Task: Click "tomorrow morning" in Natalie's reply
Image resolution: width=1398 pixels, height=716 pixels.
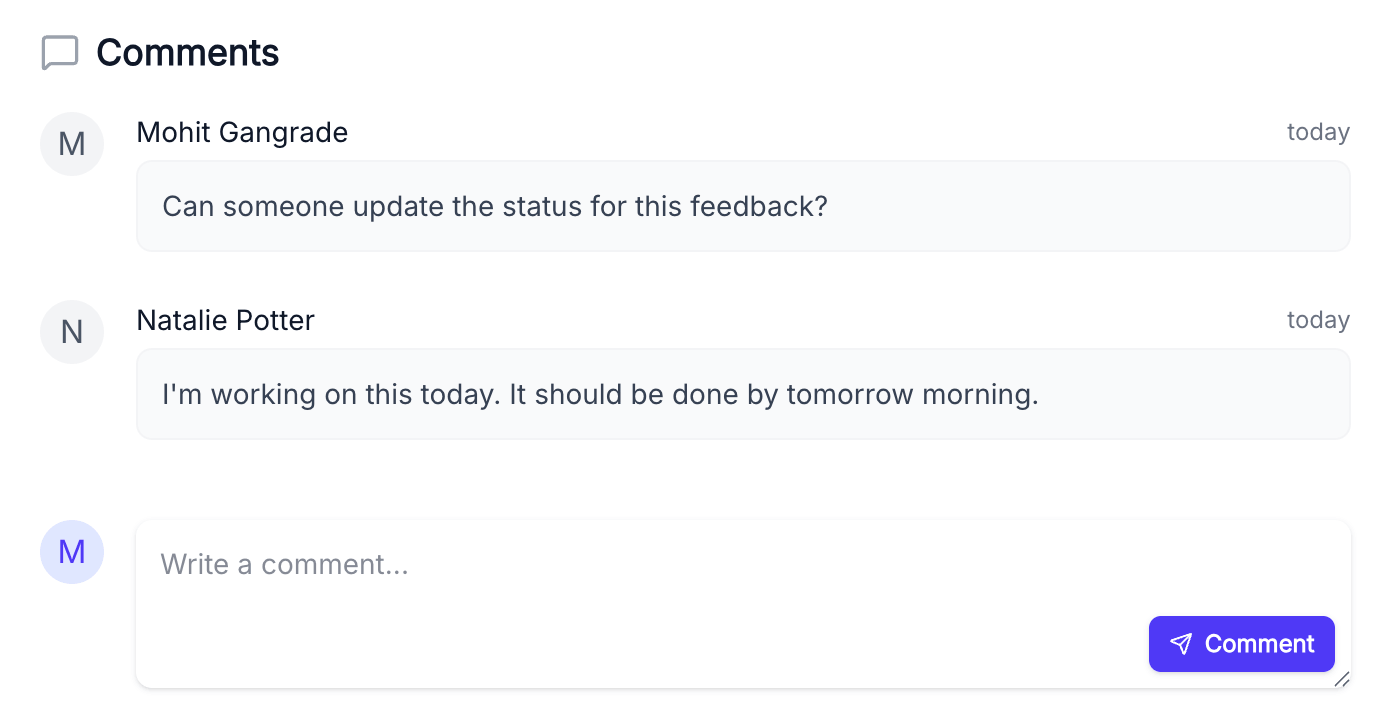Action: 911,395
